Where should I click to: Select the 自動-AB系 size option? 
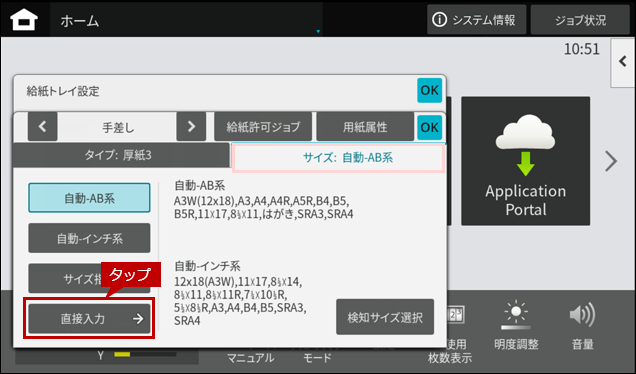pyautogui.click(x=89, y=198)
